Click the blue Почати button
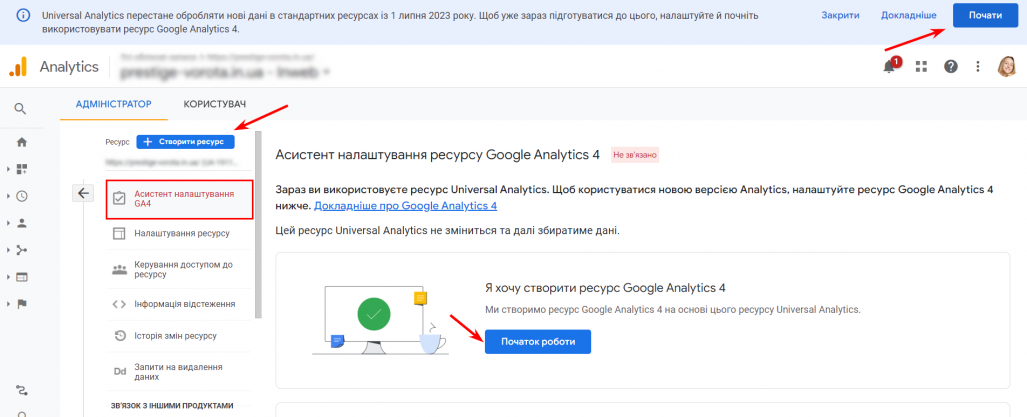The width and height of the screenshot is (1027, 417). pyautogui.click(x=985, y=15)
